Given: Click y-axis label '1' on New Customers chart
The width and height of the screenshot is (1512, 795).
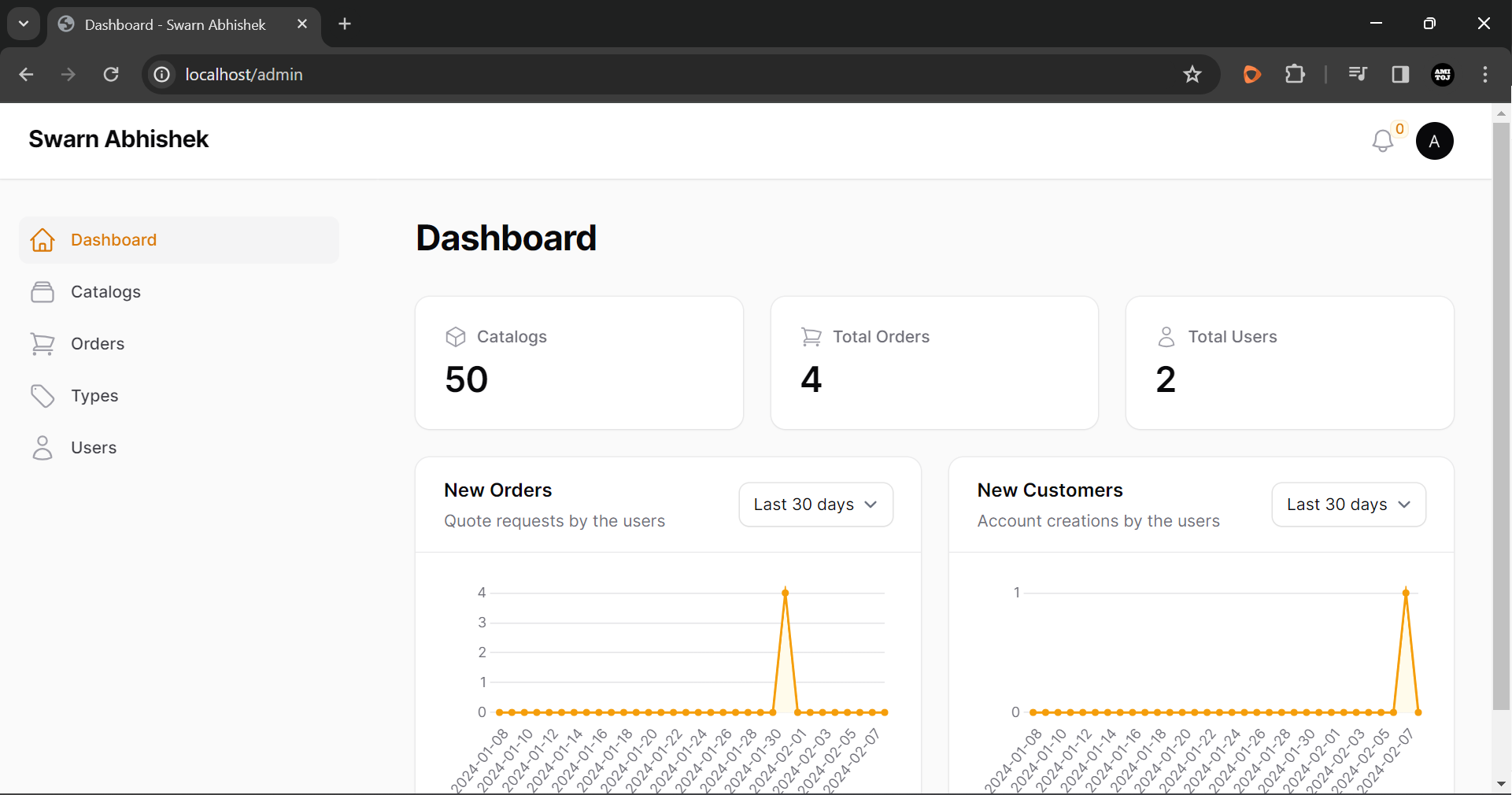Looking at the screenshot, I should click(x=1016, y=593).
